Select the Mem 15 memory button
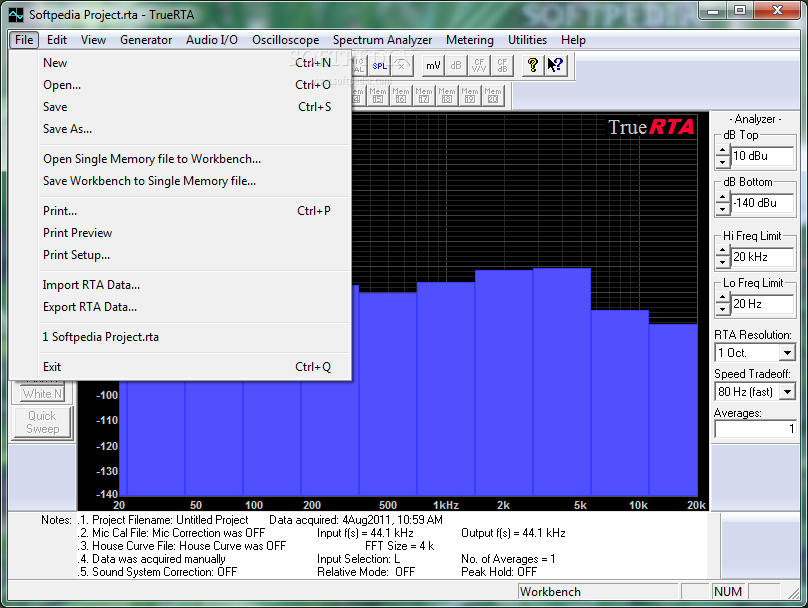808x608 pixels. coord(378,95)
